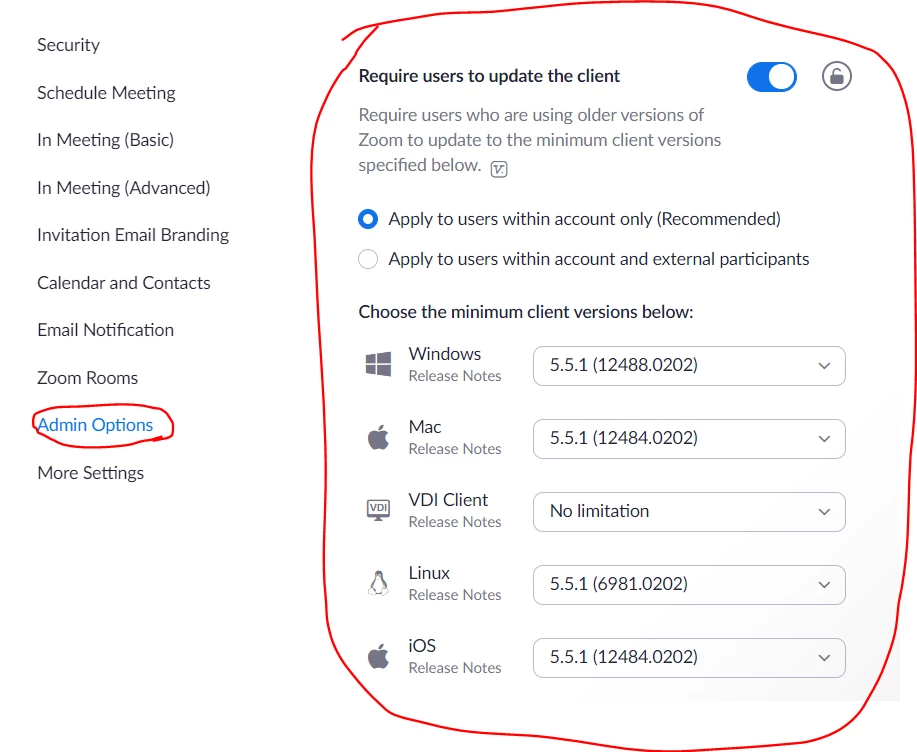Click the VDI Client monitor icon

pos(378,510)
